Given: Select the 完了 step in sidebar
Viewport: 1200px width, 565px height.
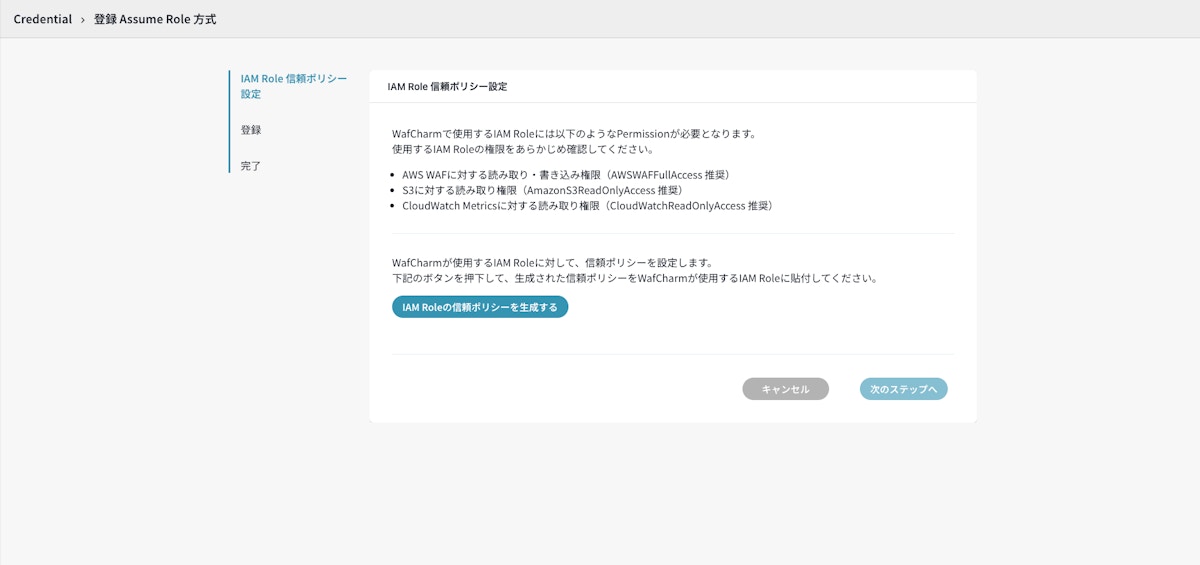Looking at the screenshot, I should (x=251, y=166).
